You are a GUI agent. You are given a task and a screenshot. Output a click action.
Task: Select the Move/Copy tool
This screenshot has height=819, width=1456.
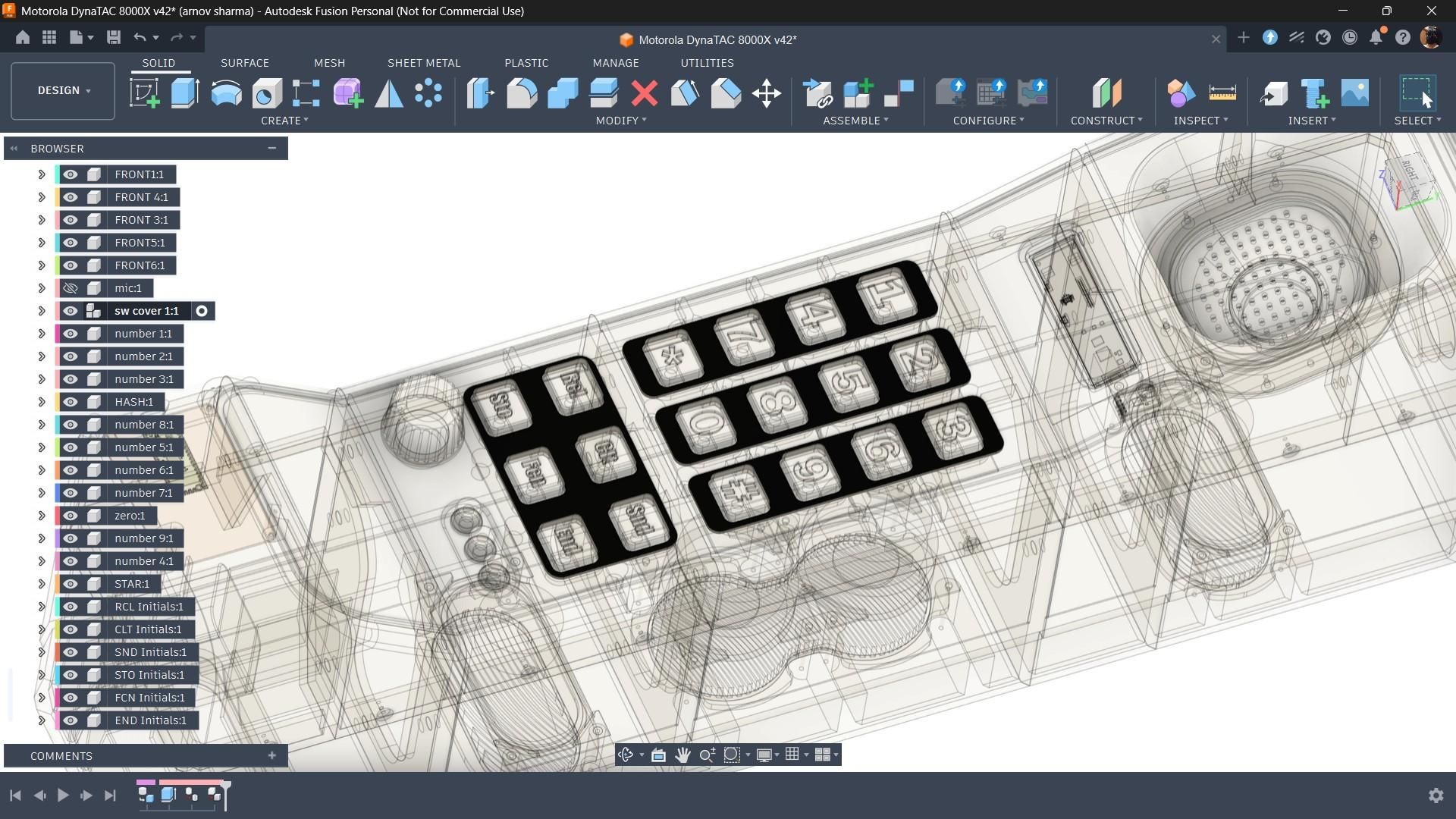coord(767,93)
